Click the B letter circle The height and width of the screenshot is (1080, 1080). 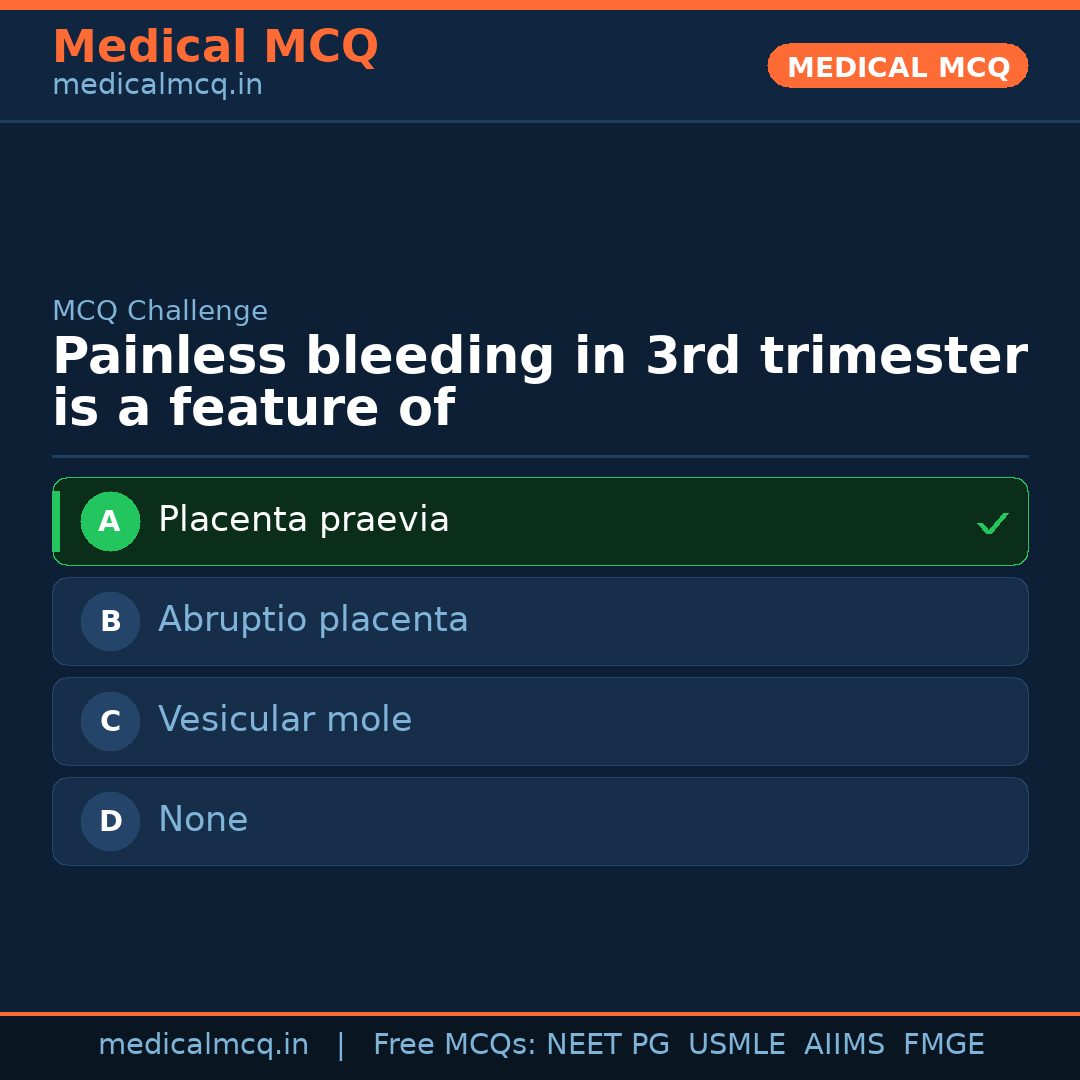point(110,621)
